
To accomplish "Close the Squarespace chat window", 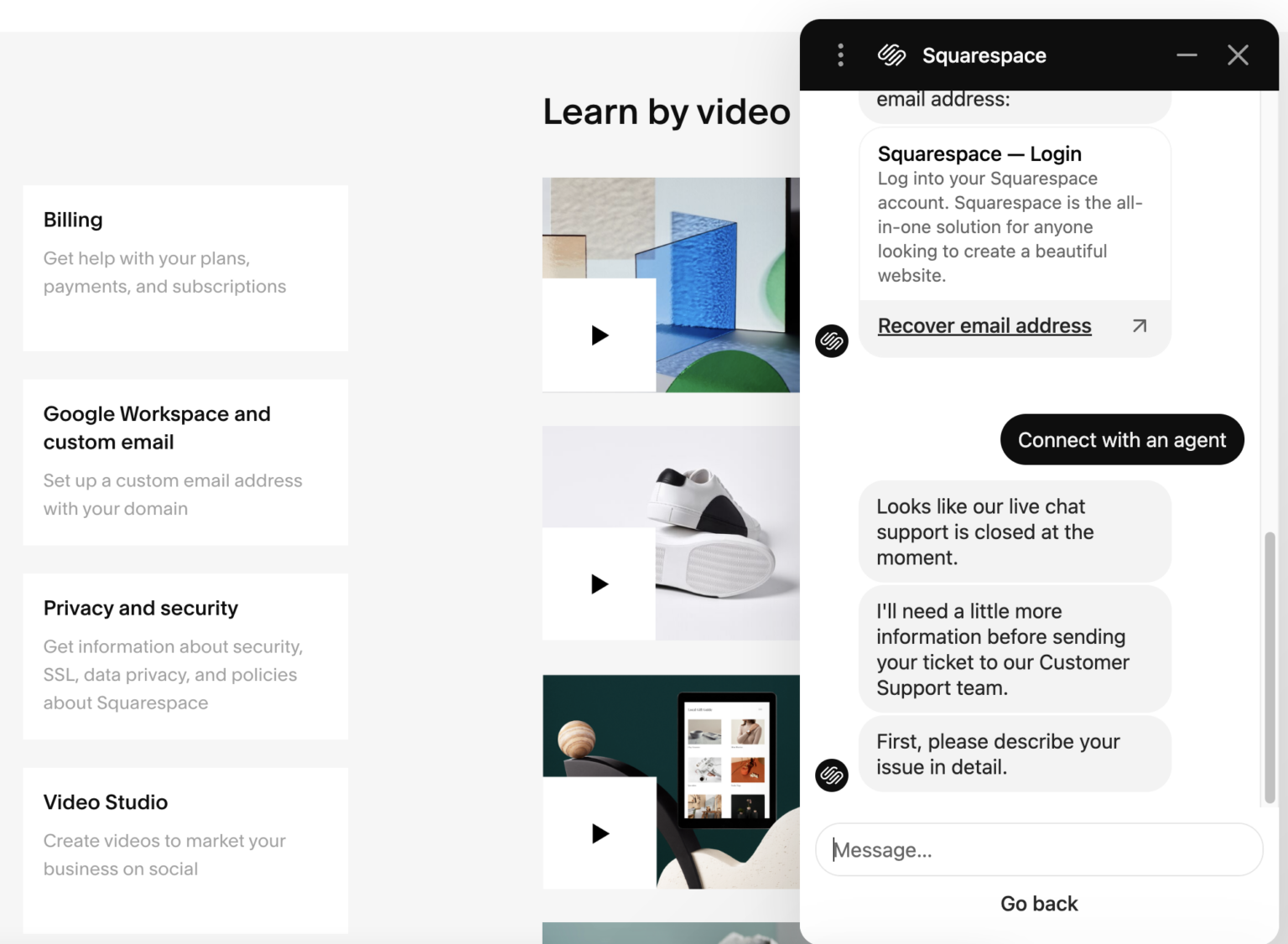I will (x=1238, y=55).
